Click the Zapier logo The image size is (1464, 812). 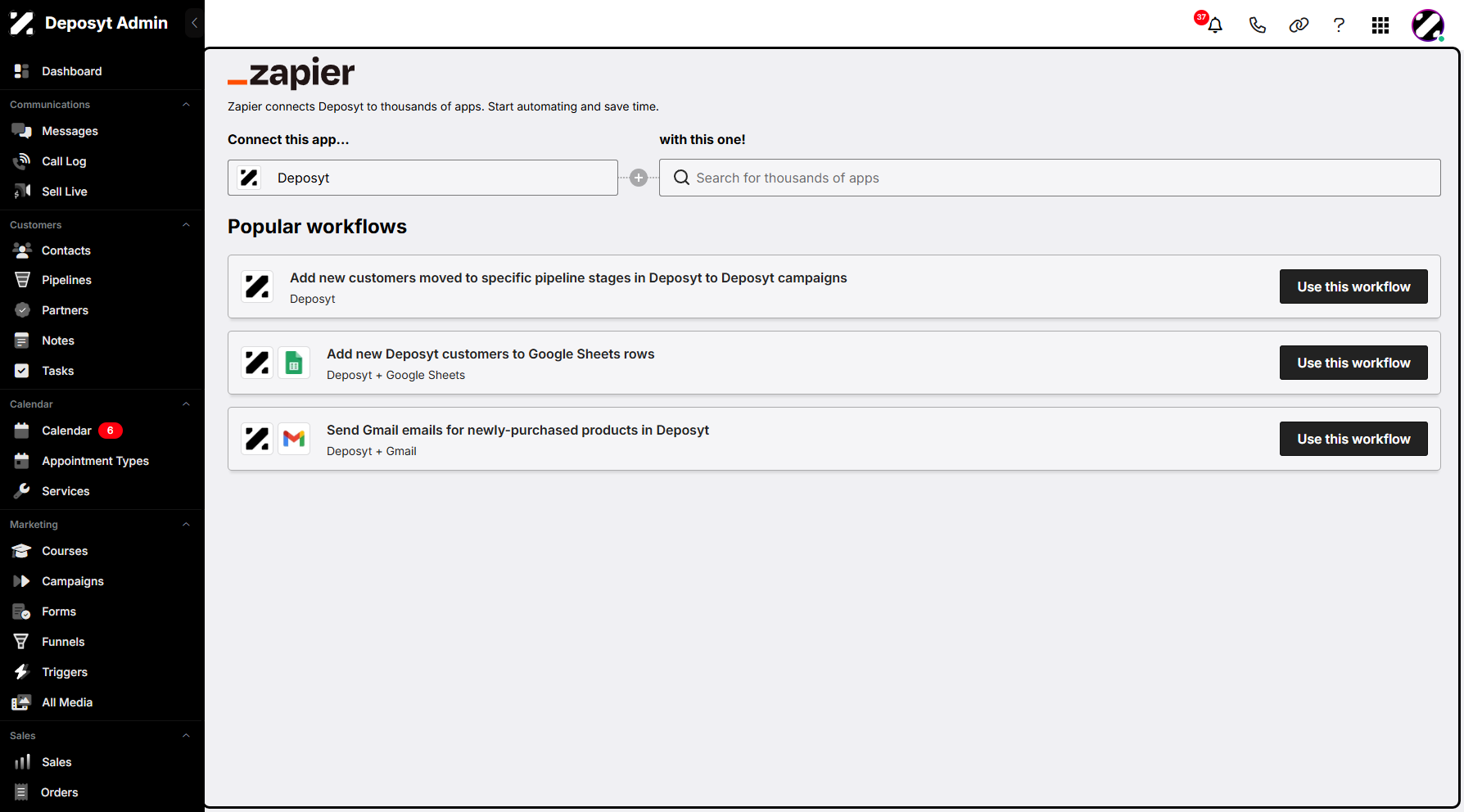(291, 73)
